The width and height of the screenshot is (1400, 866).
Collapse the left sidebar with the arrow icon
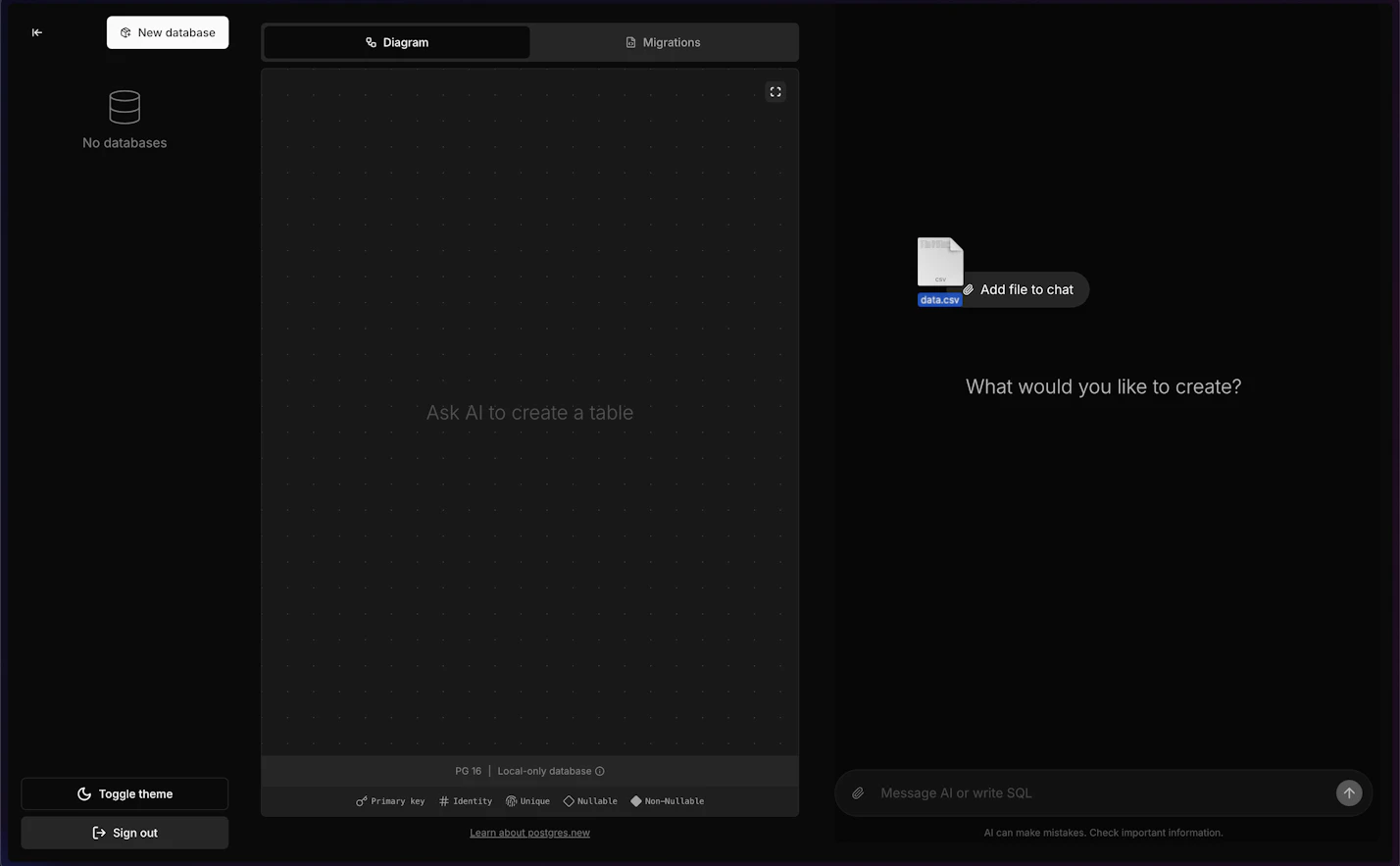tap(37, 32)
